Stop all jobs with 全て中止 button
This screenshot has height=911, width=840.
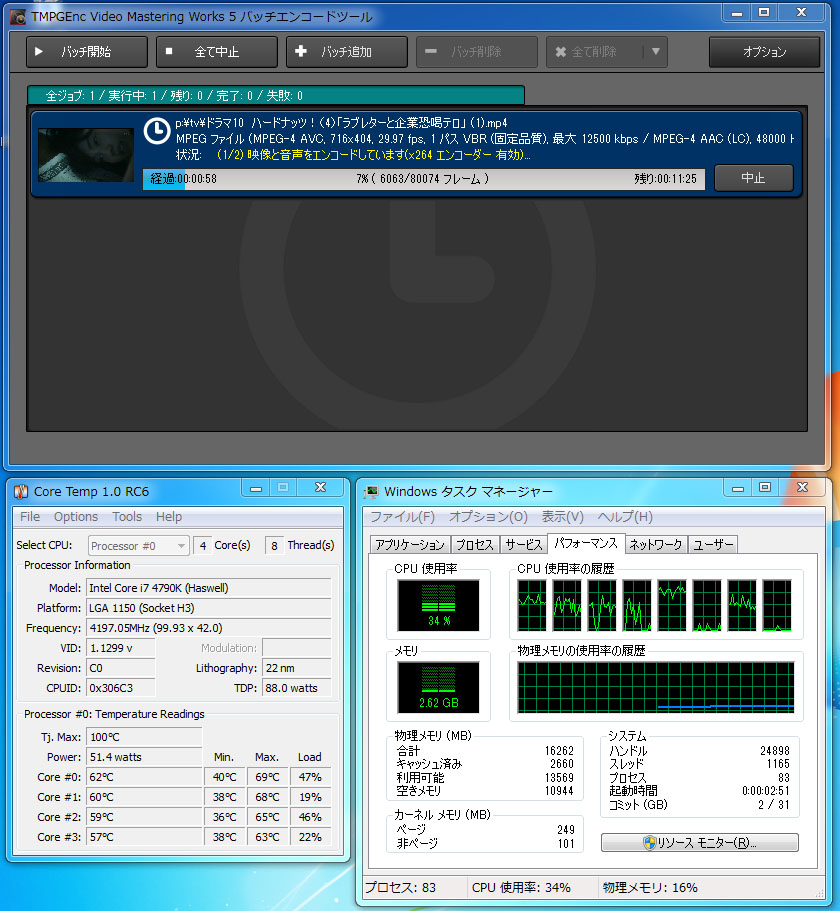tap(217, 52)
